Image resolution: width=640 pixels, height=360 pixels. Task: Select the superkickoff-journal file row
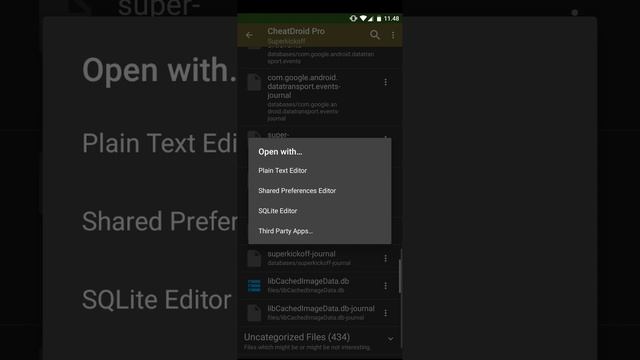coord(319,258)
